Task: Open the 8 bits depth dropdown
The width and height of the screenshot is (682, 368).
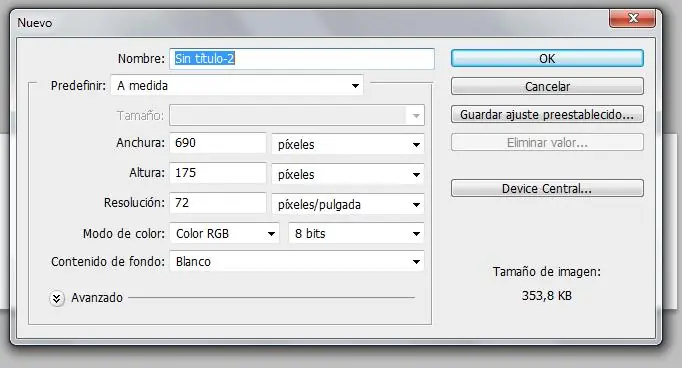Action: click(x=356, y=234)
